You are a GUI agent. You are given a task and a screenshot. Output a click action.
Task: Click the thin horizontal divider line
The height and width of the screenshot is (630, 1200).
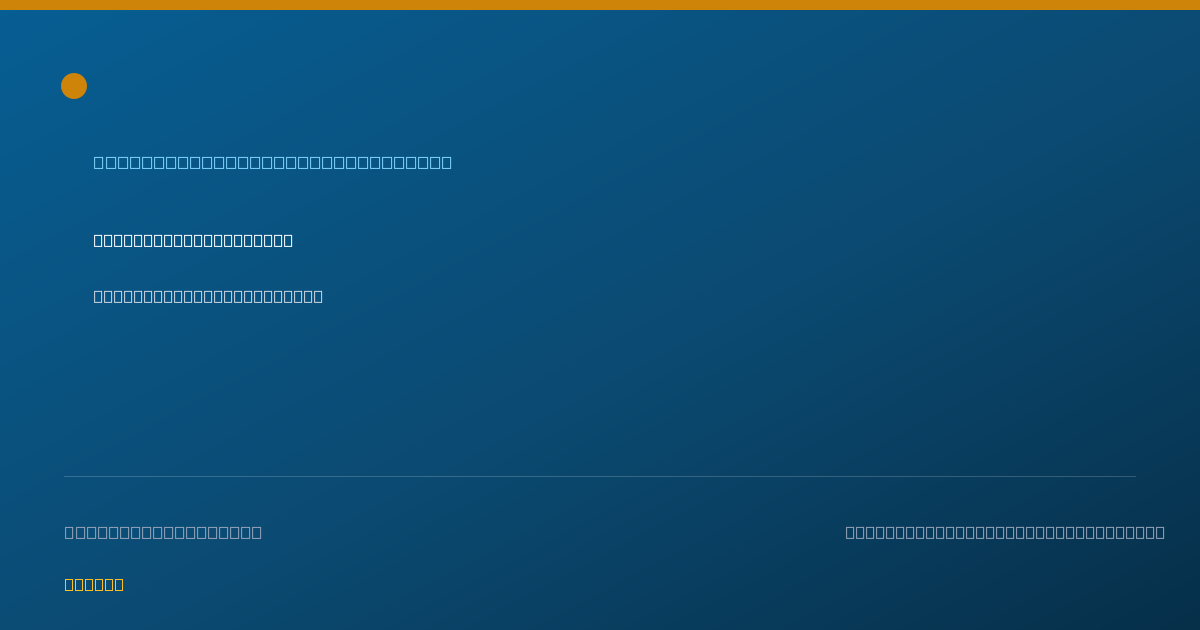(600, 476)
